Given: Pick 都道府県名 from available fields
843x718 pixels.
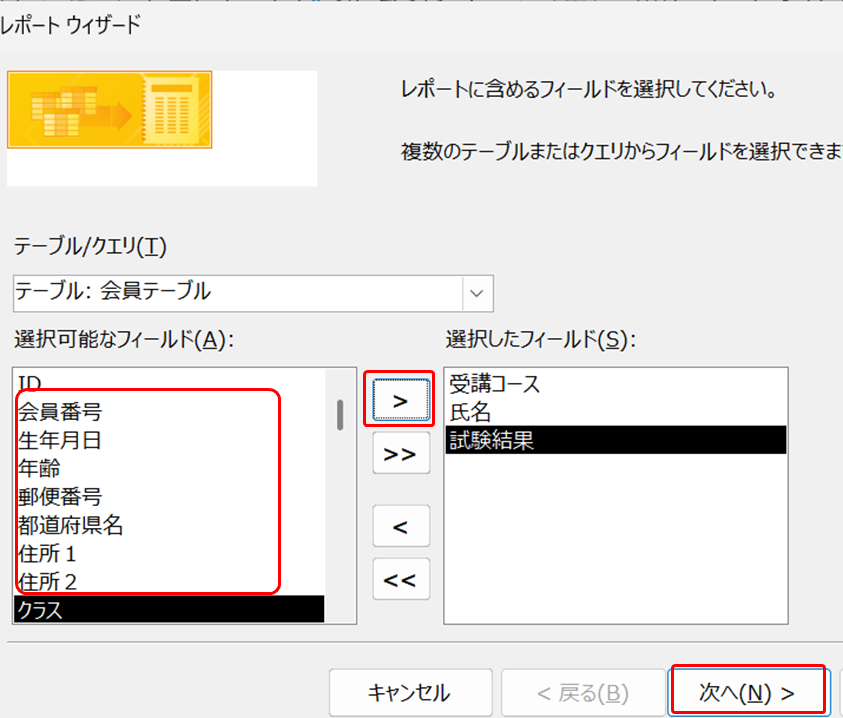Looking at the screenshot, I should point(69,524).
